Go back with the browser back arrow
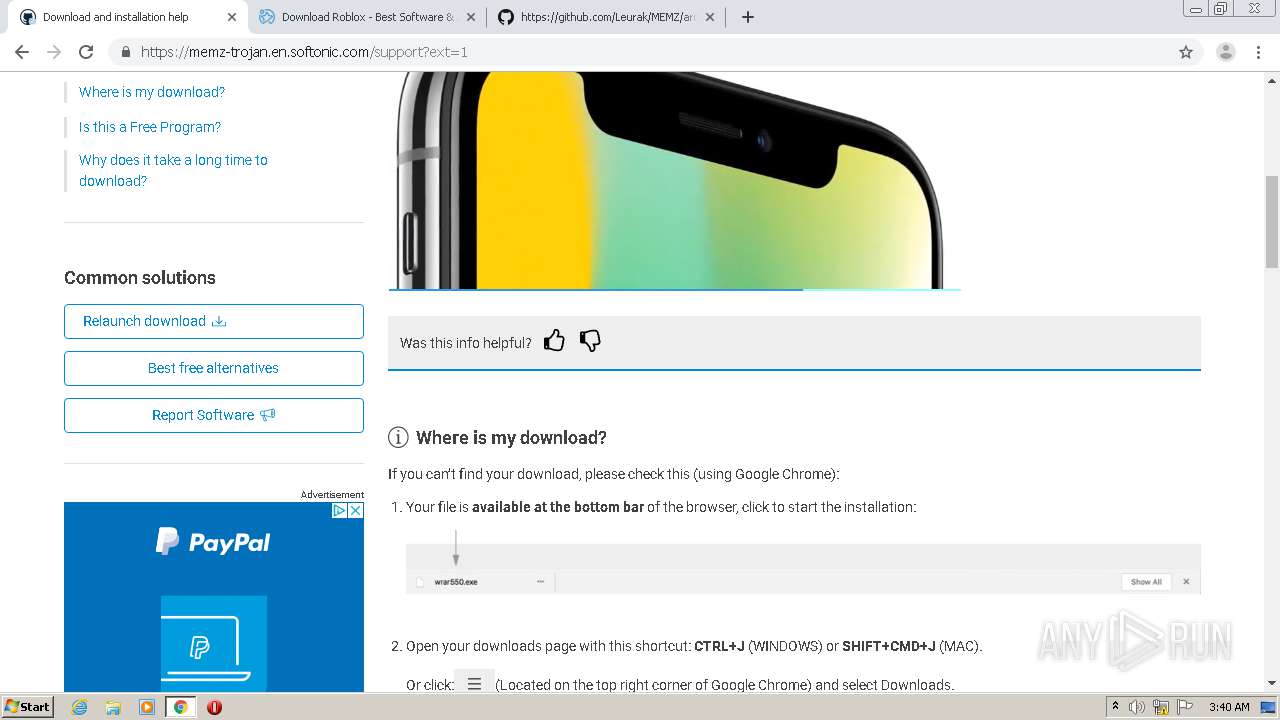Image resolution: width=1280 pixels, height=720 pixels. click(x=22, y=52)
